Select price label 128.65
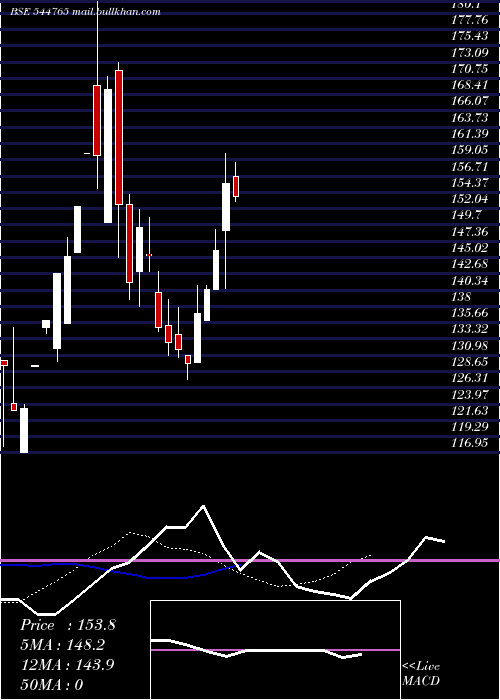500x700 pixels. (469, 362)
